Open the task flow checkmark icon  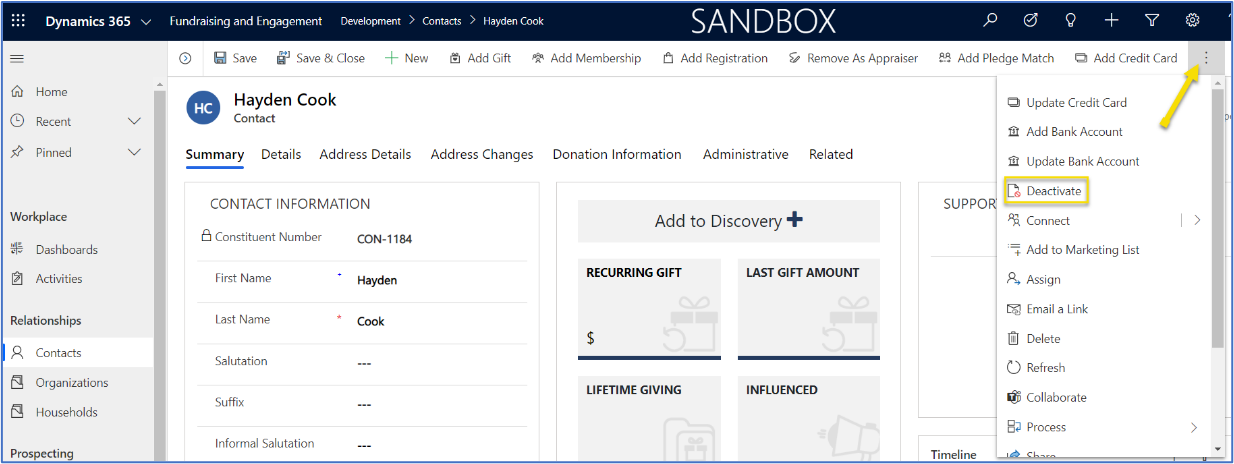pyautogui.click(x=1031, y=20)
